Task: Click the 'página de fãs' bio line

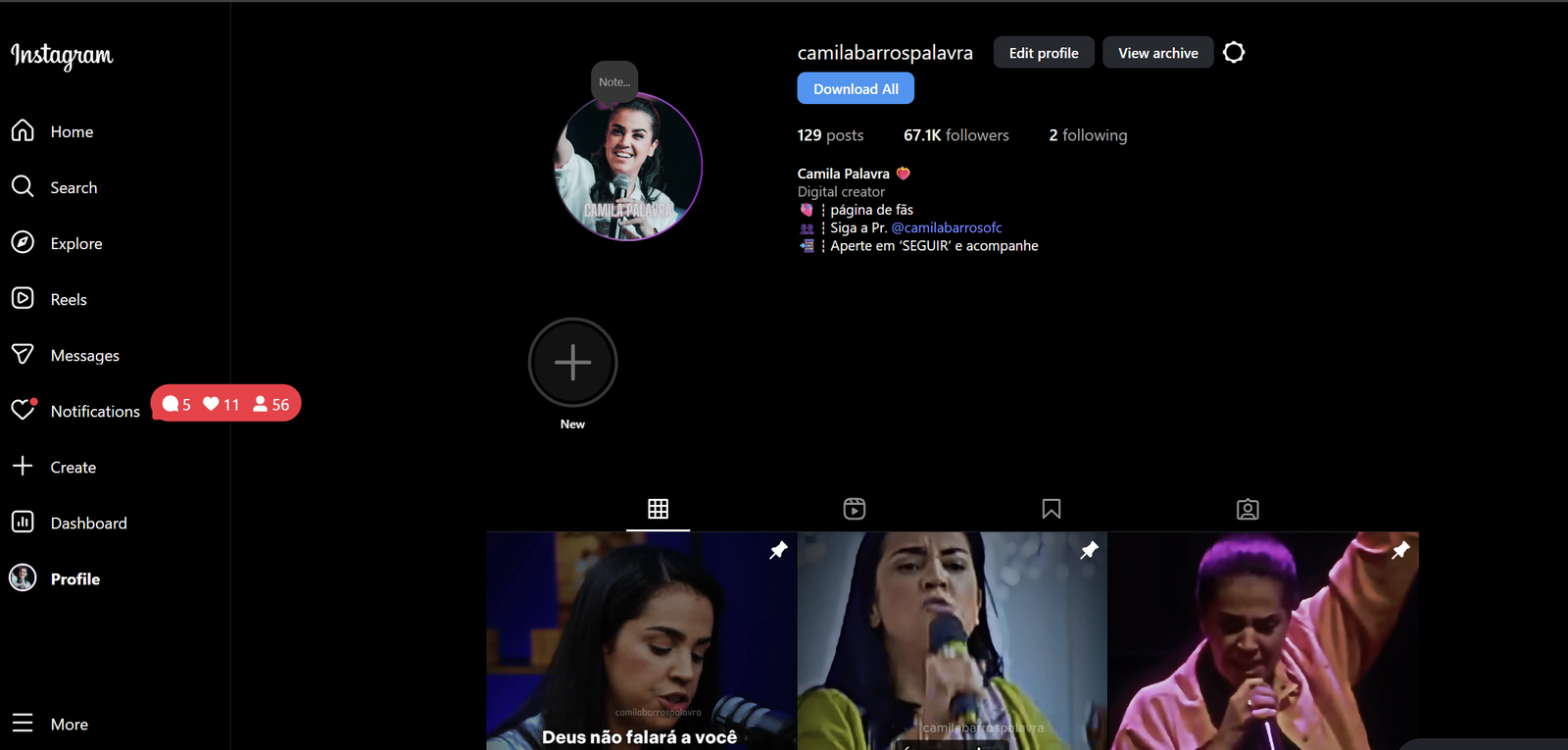Action: [872, 210]
